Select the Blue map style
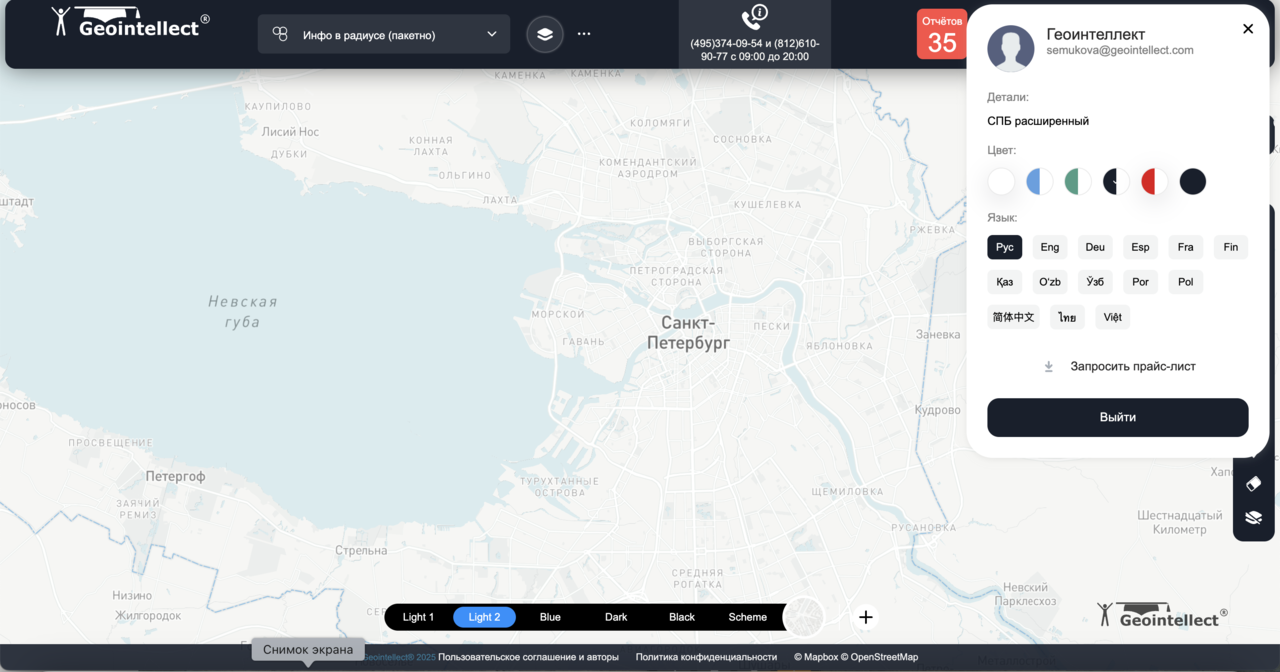 point(550,617)
